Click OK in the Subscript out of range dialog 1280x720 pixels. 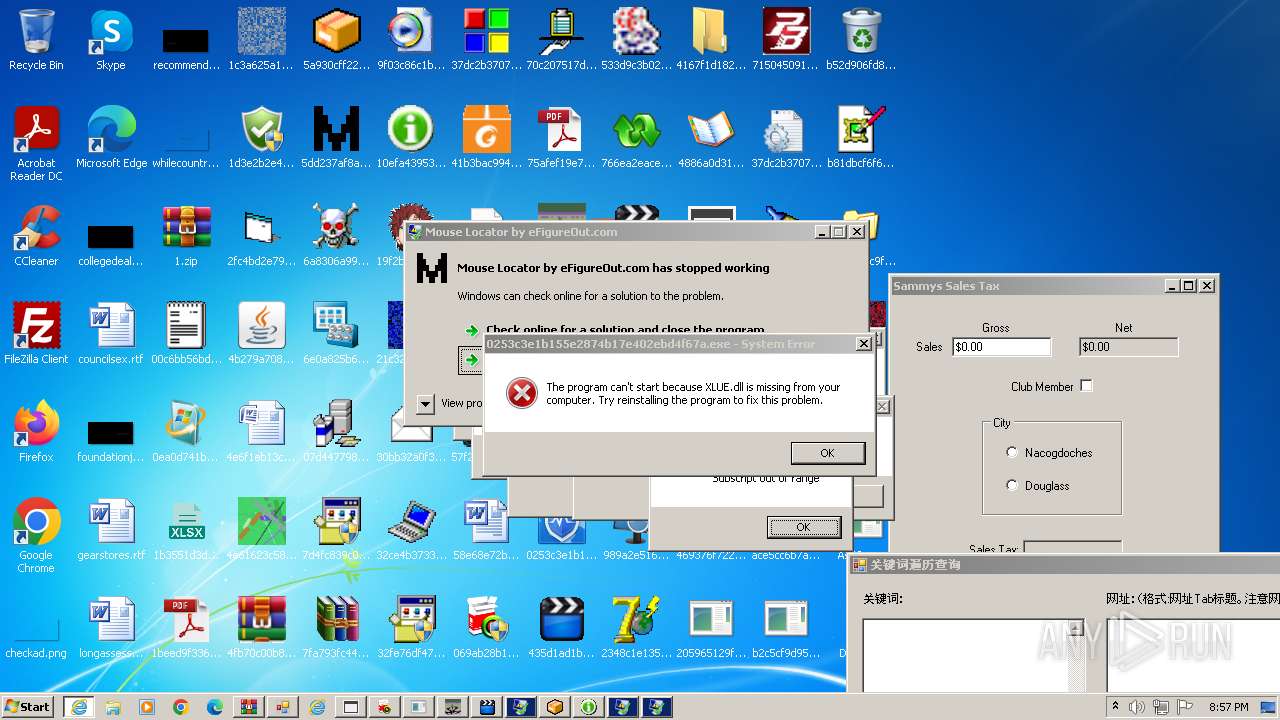(x=803, y=527)
